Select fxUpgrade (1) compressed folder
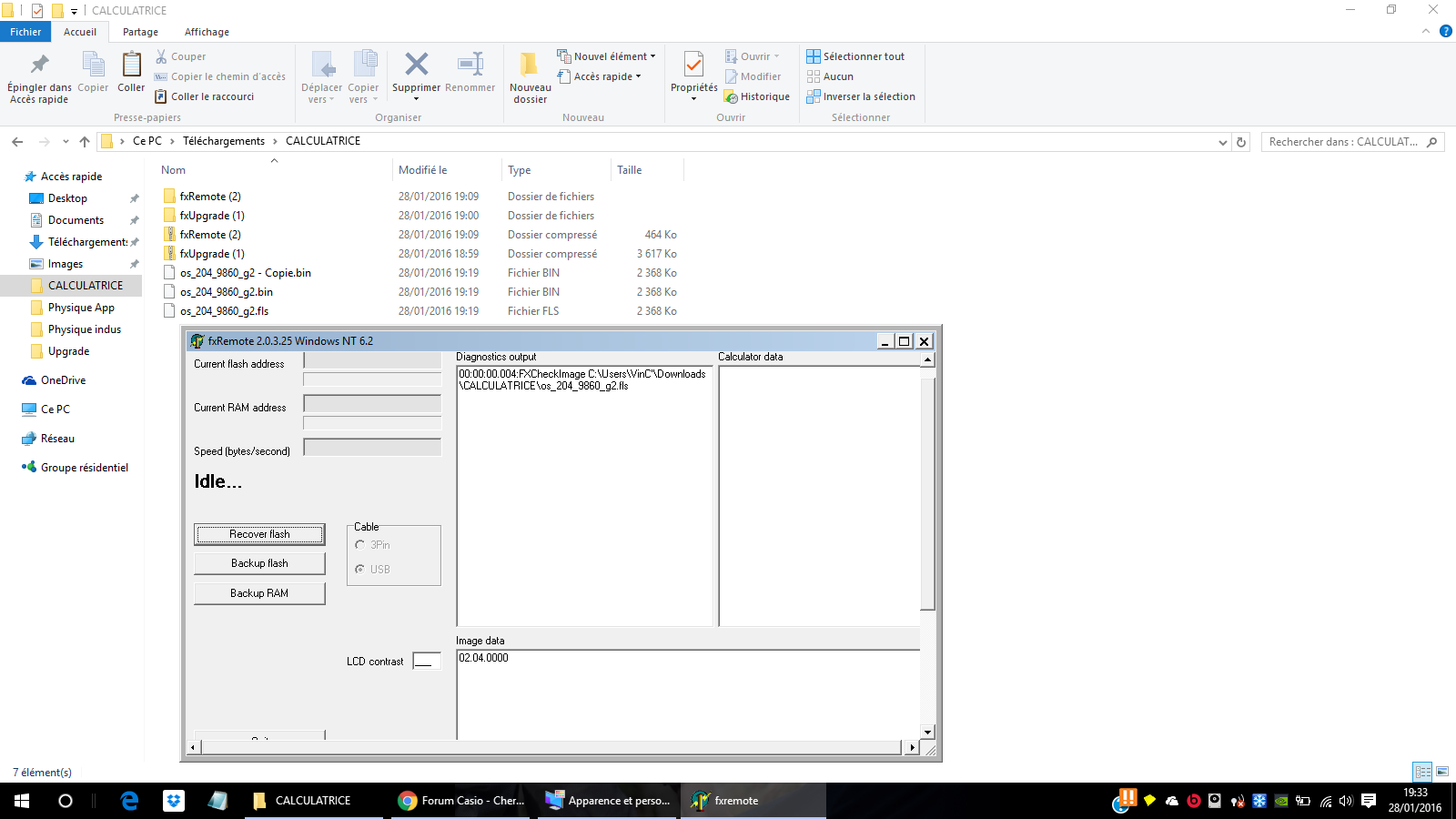This screenshot has width=1456, height=819. click(x=212, y=254)
